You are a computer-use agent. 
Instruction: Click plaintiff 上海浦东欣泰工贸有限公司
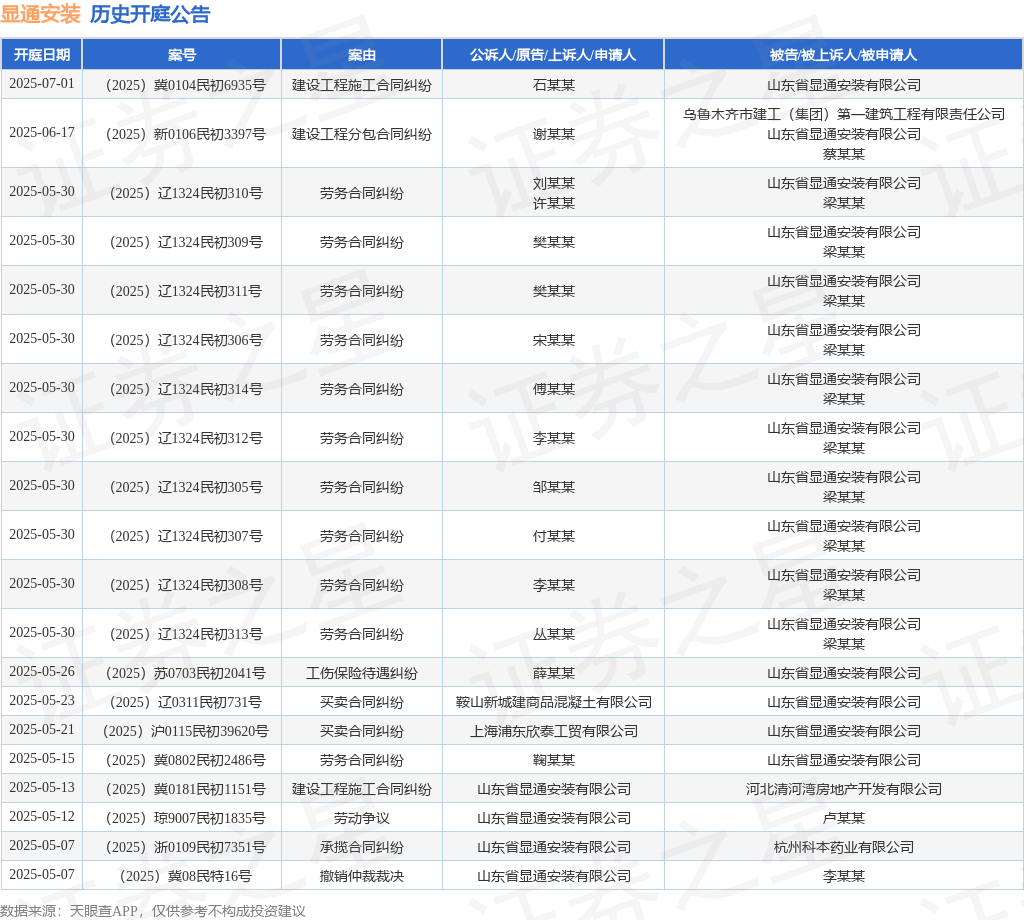click(x=554, y=731)
